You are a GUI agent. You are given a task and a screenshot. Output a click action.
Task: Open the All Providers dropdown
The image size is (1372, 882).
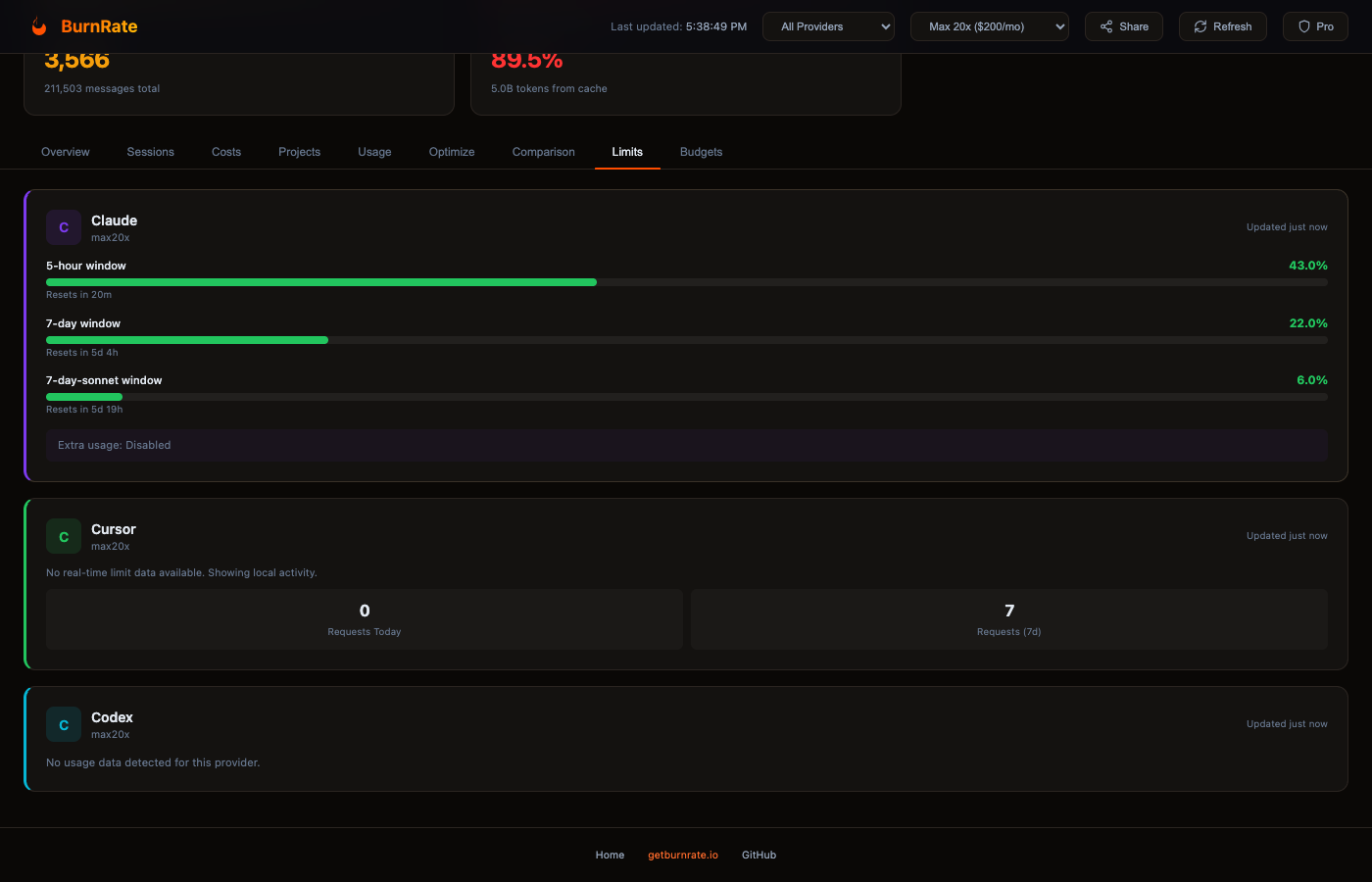point(828,26)
